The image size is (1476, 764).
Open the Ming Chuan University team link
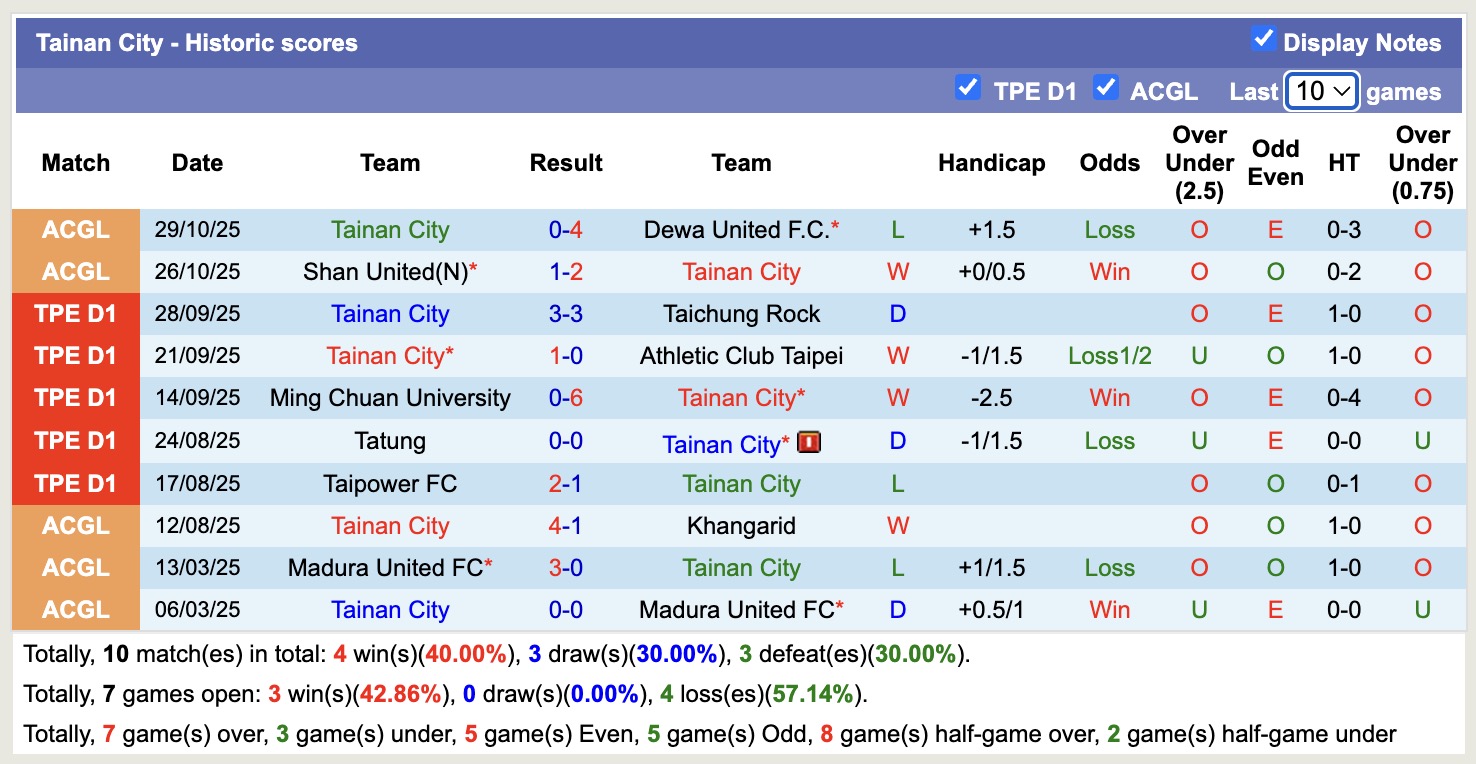pos(390,398)
